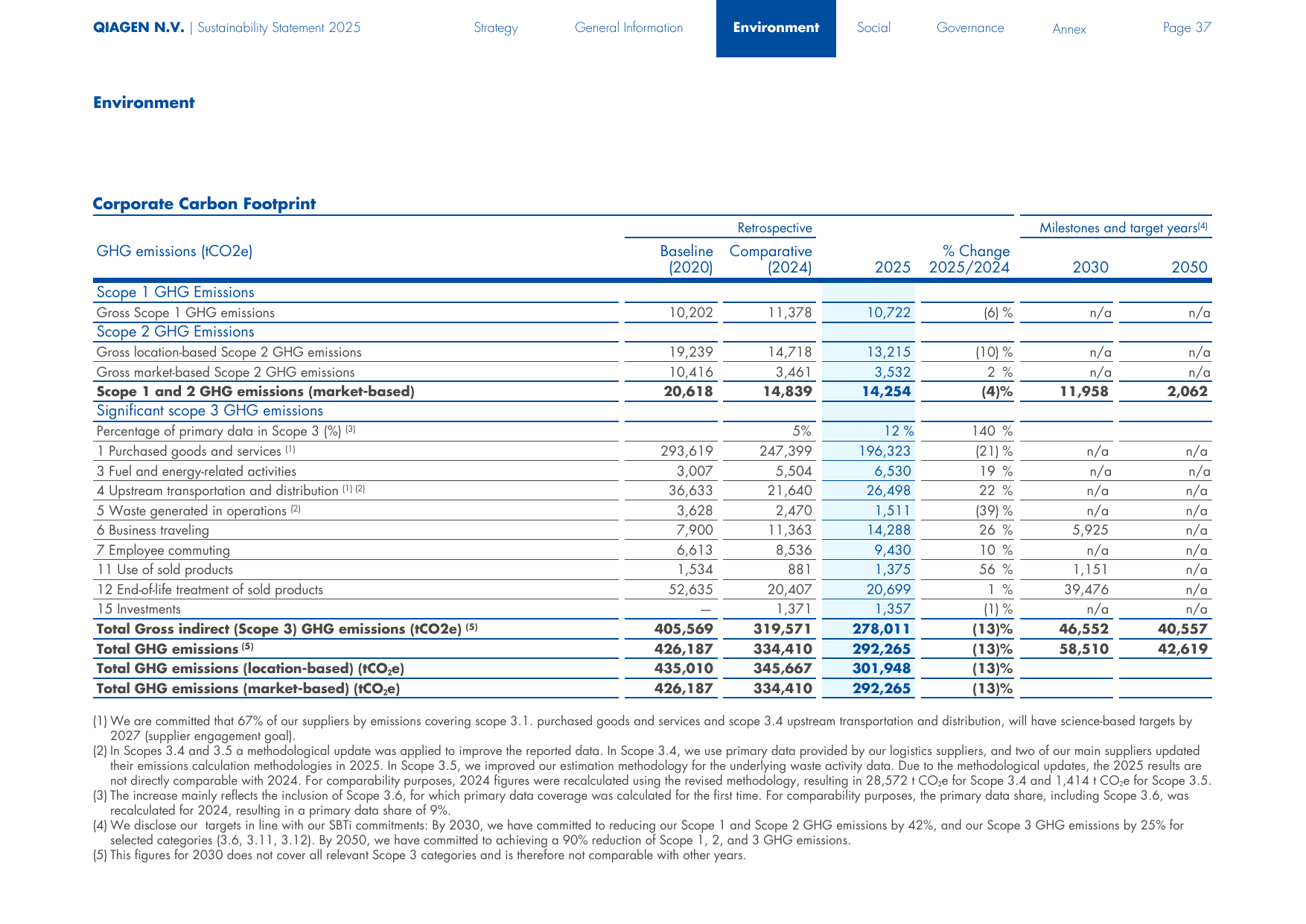Click the 2050 target 2,062
This screenshot has height=924, width=1306.
[x=1188, y=392]
